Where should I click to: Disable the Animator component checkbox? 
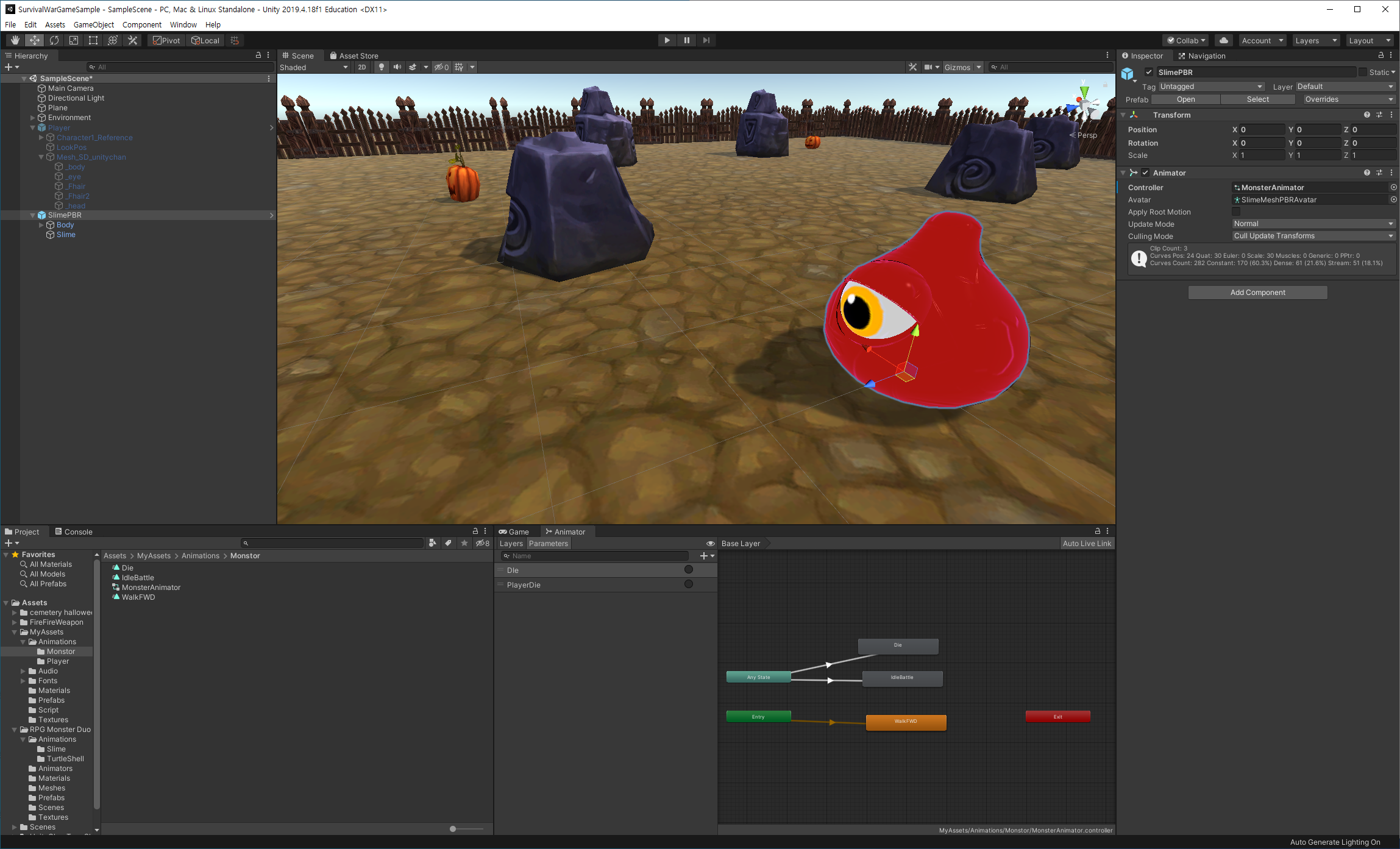(1145, 172)
